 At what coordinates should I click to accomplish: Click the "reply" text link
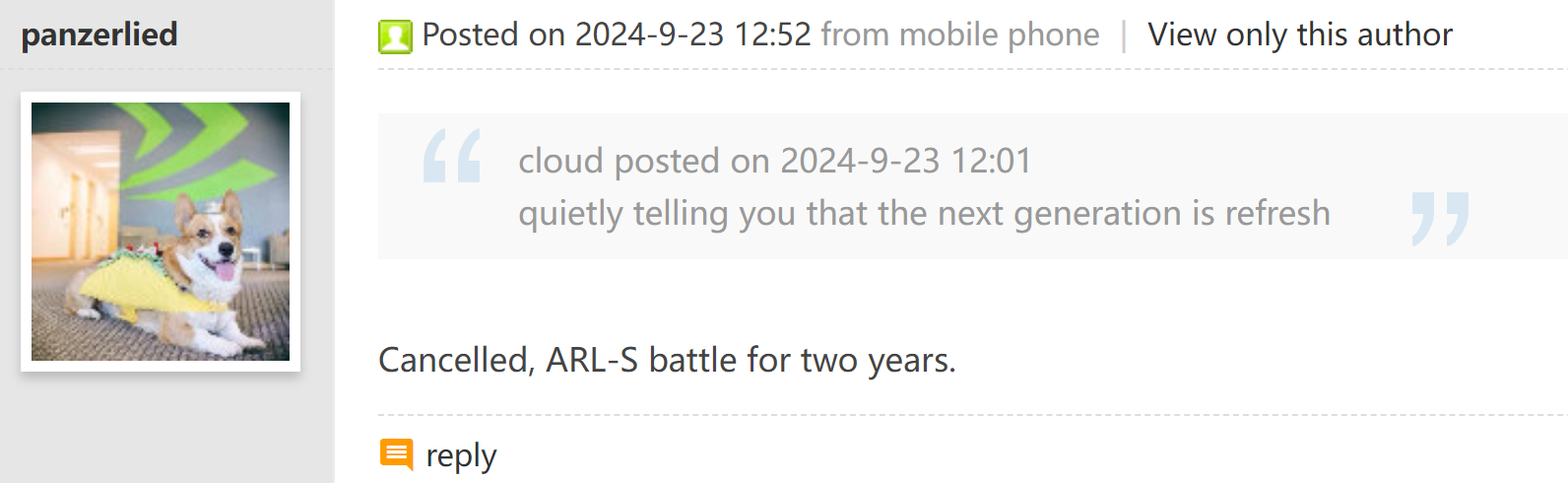click(x=461, y=455)
